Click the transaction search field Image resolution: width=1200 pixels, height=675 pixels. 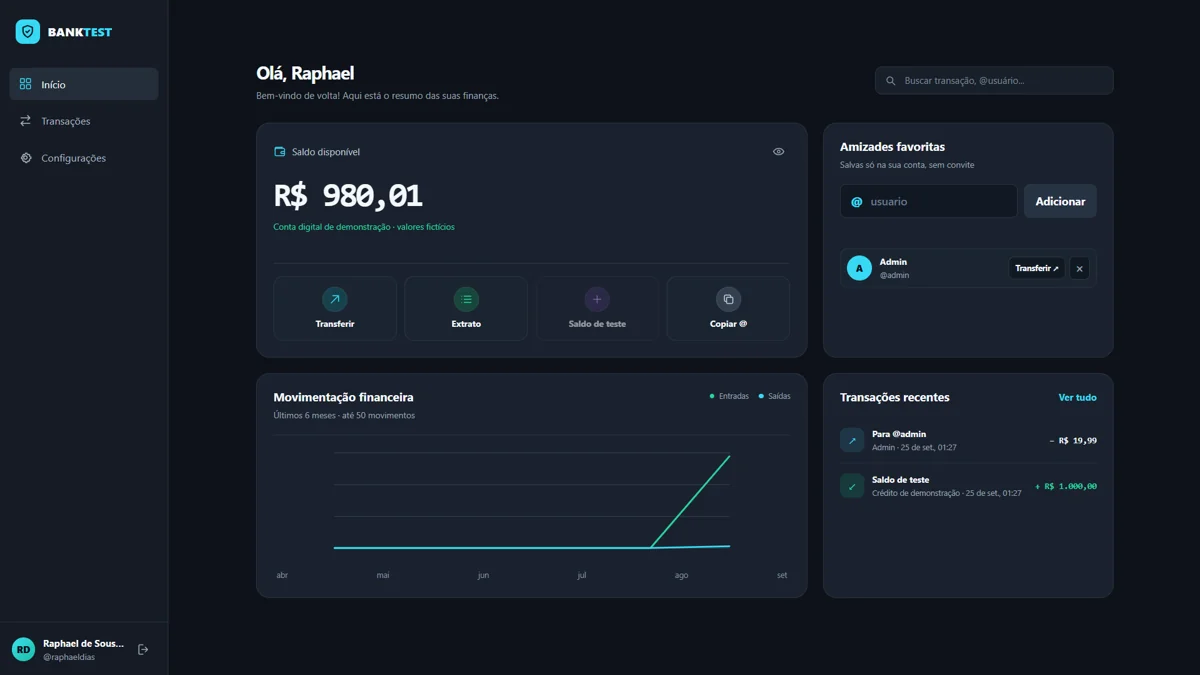994,80
